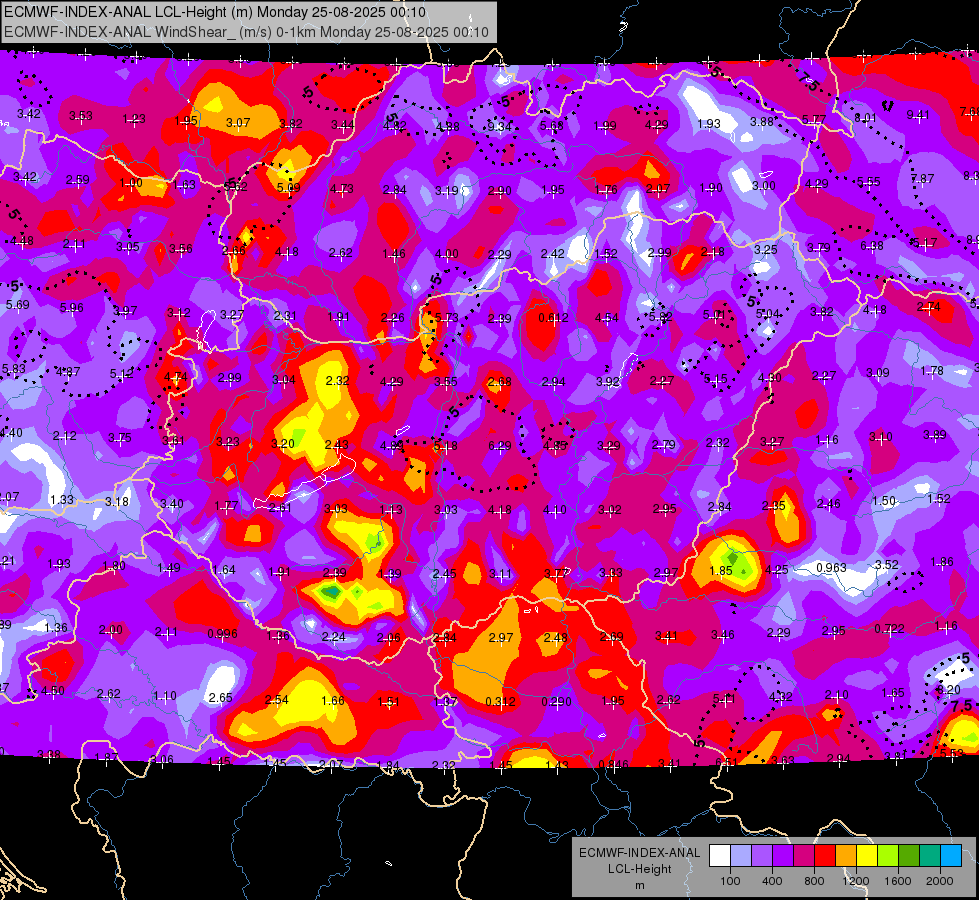Click the wind shear value 9.34
Viewport: 979px width, 900px height.
tap(499, 127)
